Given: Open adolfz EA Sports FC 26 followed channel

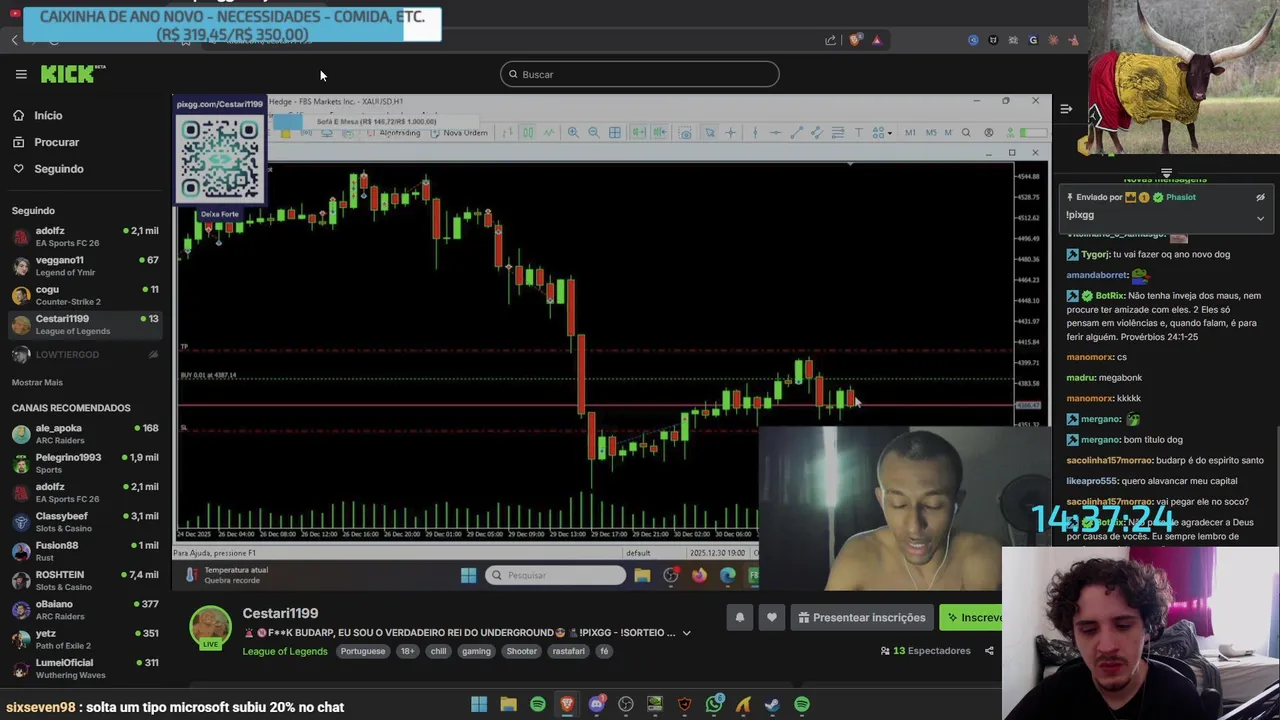Looking at the screenshot, I should pos(85,236).
